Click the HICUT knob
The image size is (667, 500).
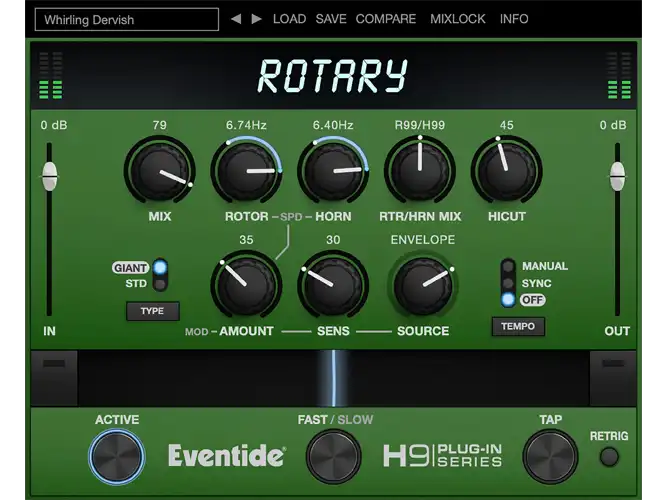(507, 171)
